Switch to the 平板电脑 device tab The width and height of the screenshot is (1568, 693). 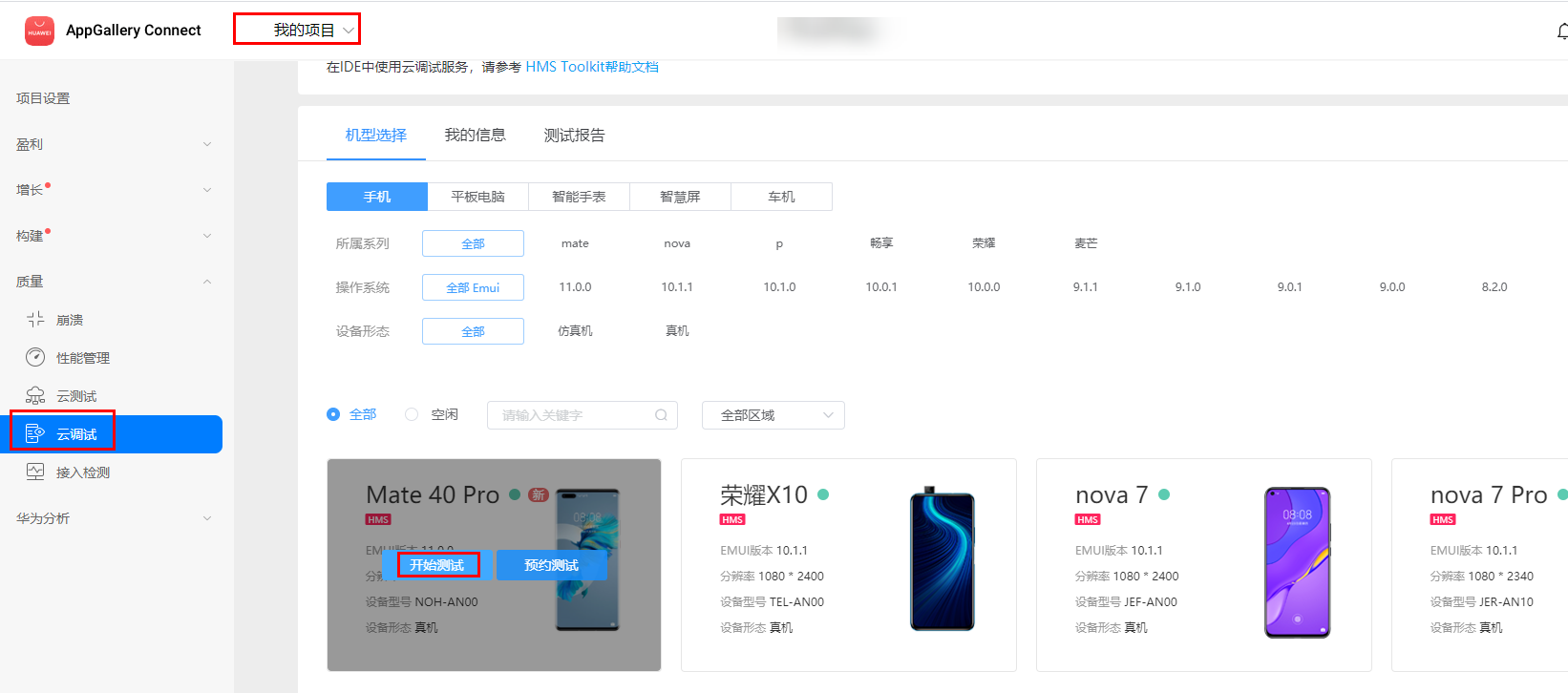pyautogui.click(x=477, y=197)
